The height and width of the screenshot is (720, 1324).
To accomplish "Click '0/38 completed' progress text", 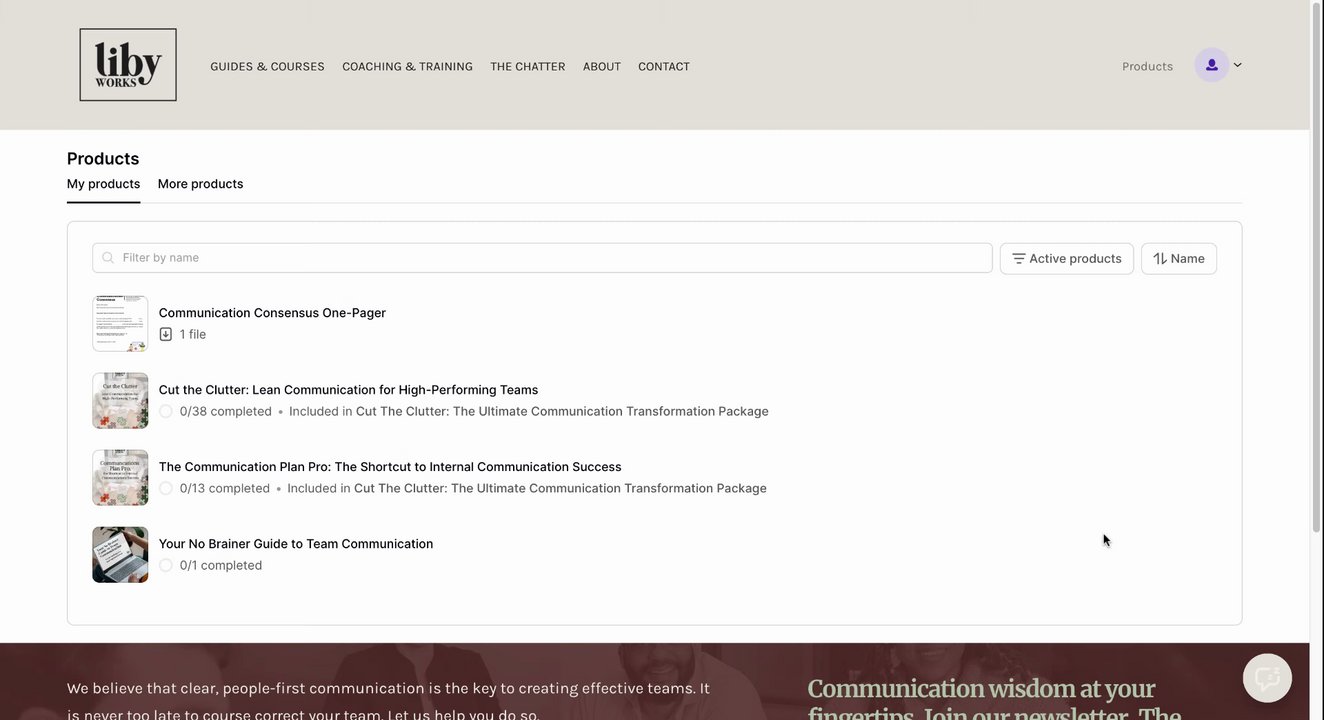I will pyautogui.click(x=226, y=411).
